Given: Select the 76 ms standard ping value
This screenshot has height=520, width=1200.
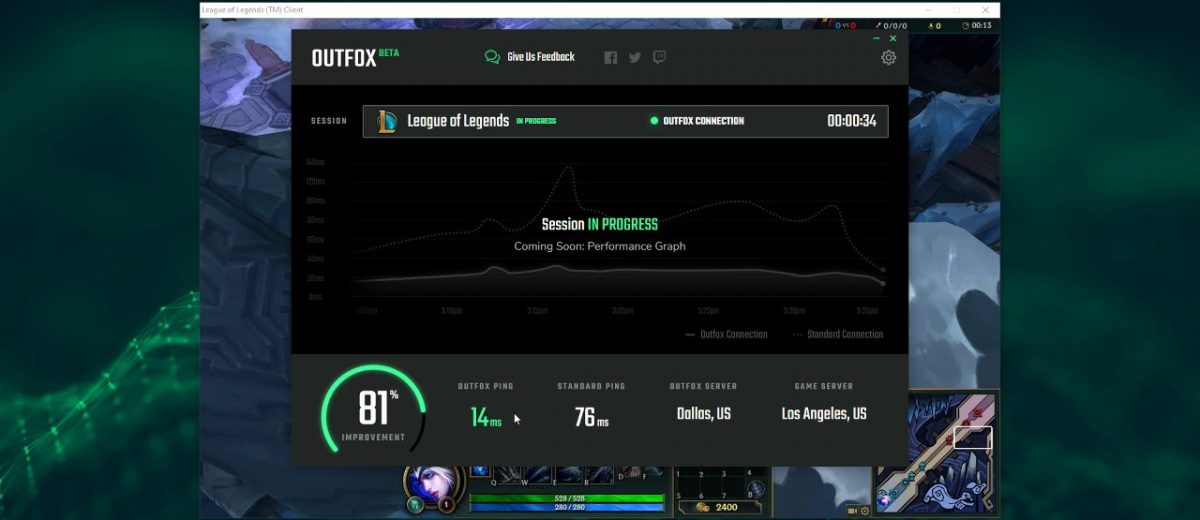Looking at the screenshot, I should pos(591,417).
